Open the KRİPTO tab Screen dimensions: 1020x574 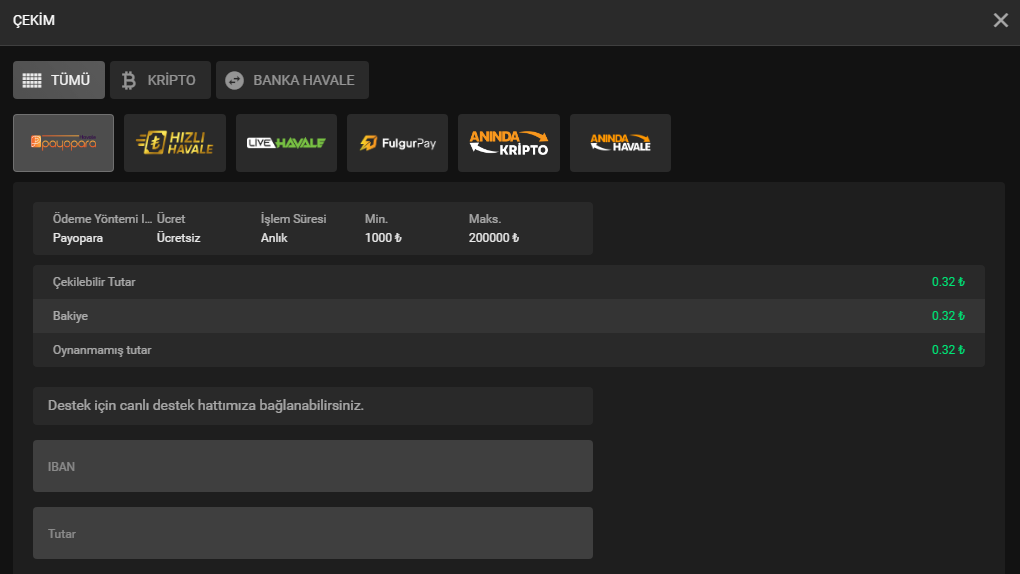160,80
